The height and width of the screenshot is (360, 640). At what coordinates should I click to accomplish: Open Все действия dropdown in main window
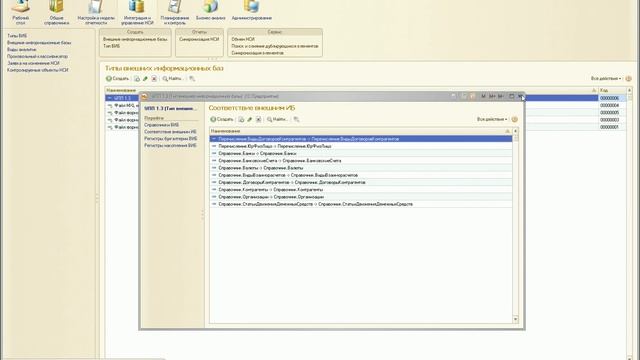[606, 78]
